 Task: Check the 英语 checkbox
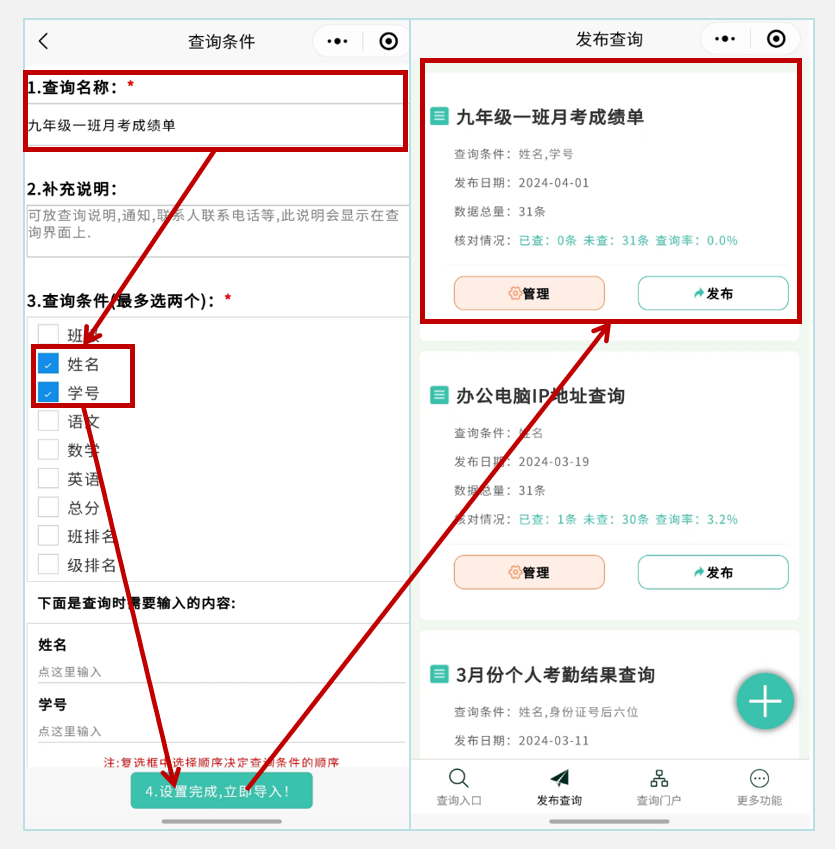pos(48,478)
